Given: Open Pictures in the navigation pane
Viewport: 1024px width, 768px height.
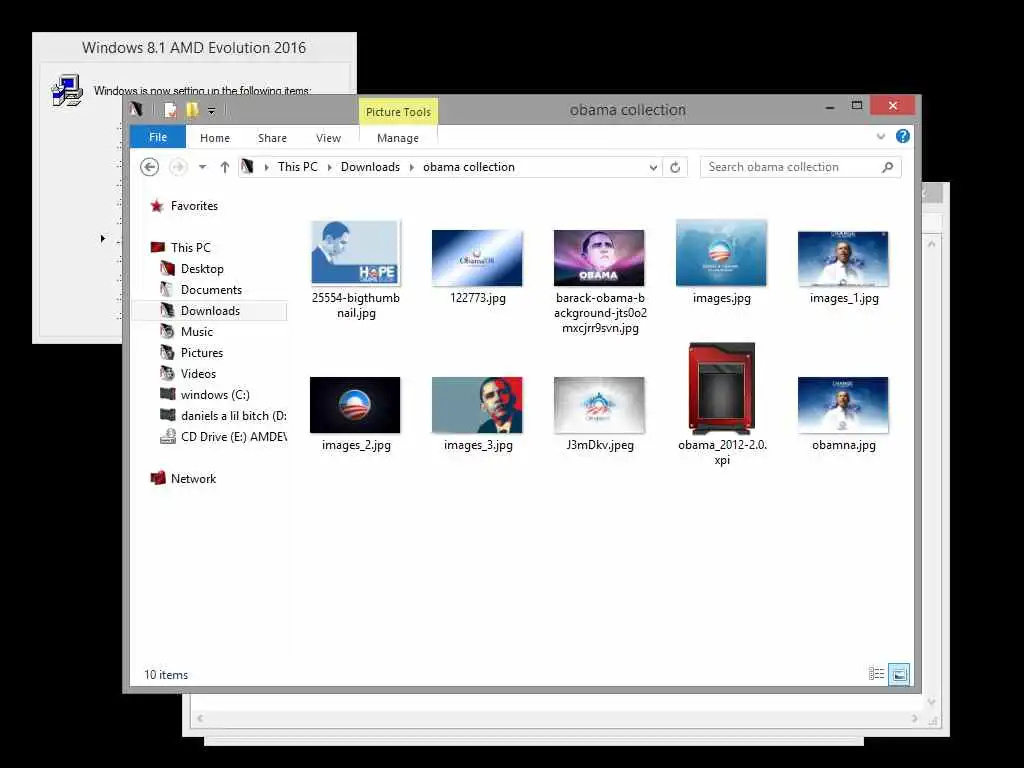Looking at the screenshot, I should click(202, 352).
